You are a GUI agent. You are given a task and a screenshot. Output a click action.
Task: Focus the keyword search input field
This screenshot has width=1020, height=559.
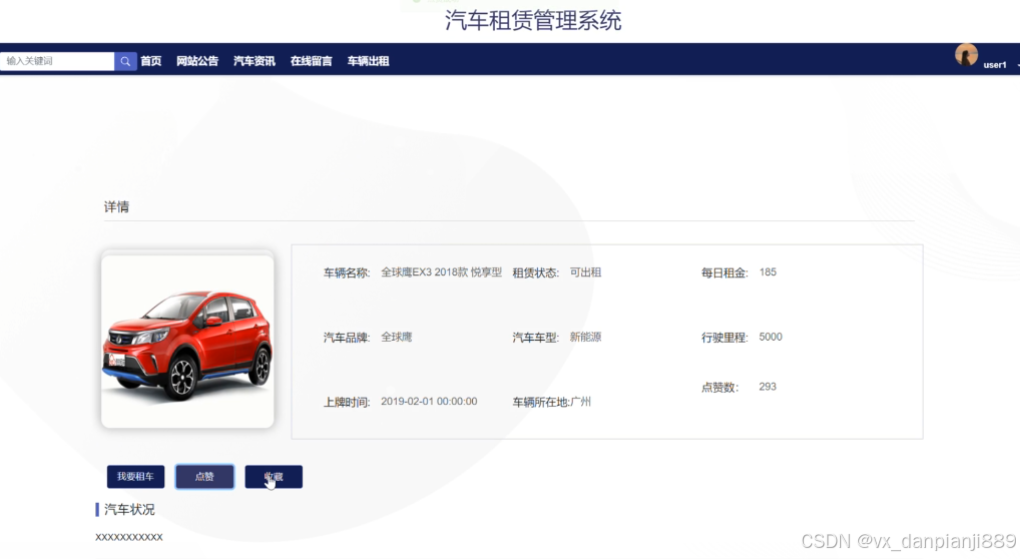[x=57, y=61]
